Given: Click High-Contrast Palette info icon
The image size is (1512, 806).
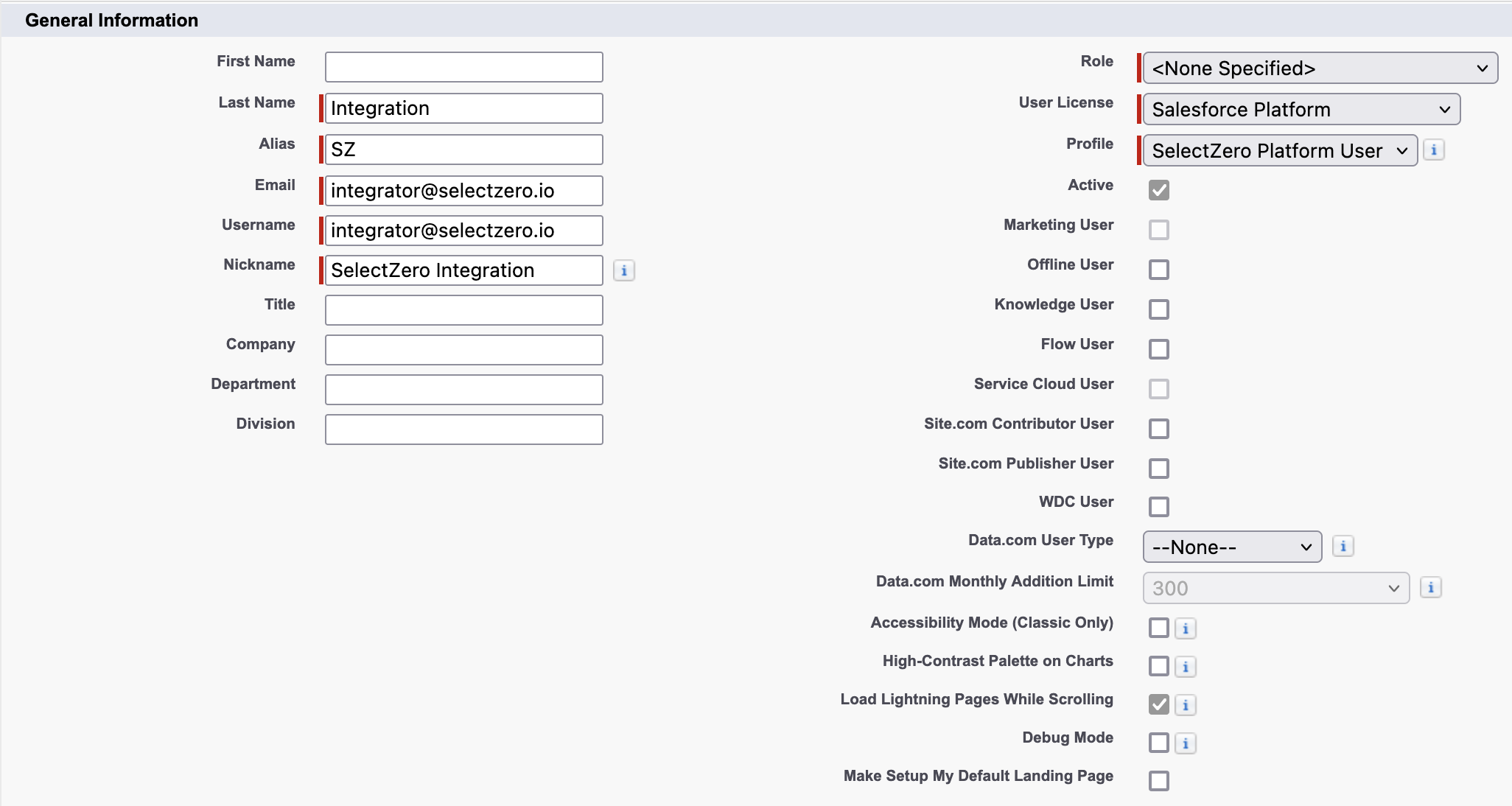Looking at the screenshot, I should pos(1185,667).
